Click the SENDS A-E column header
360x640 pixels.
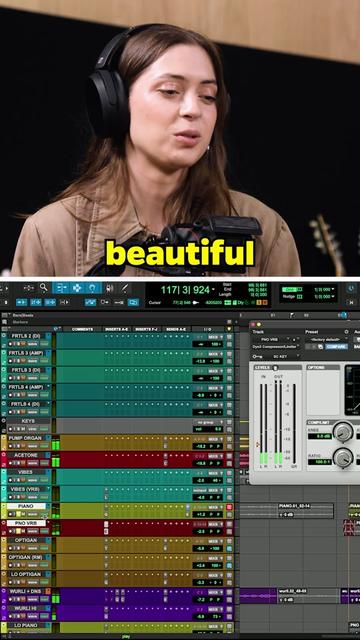tap(176, 329)
